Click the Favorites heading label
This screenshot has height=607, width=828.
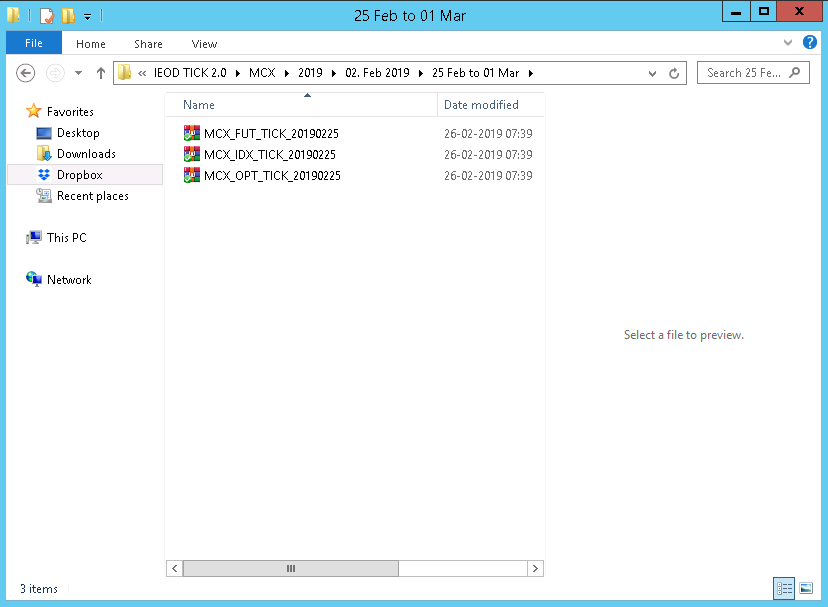tap(70, 111)
